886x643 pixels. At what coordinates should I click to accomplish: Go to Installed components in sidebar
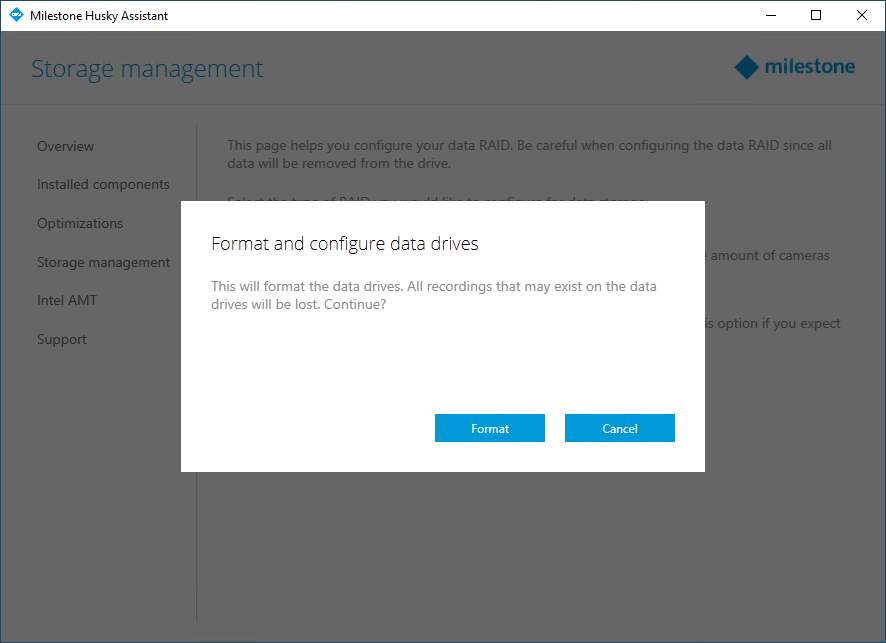tap(103, 185)
